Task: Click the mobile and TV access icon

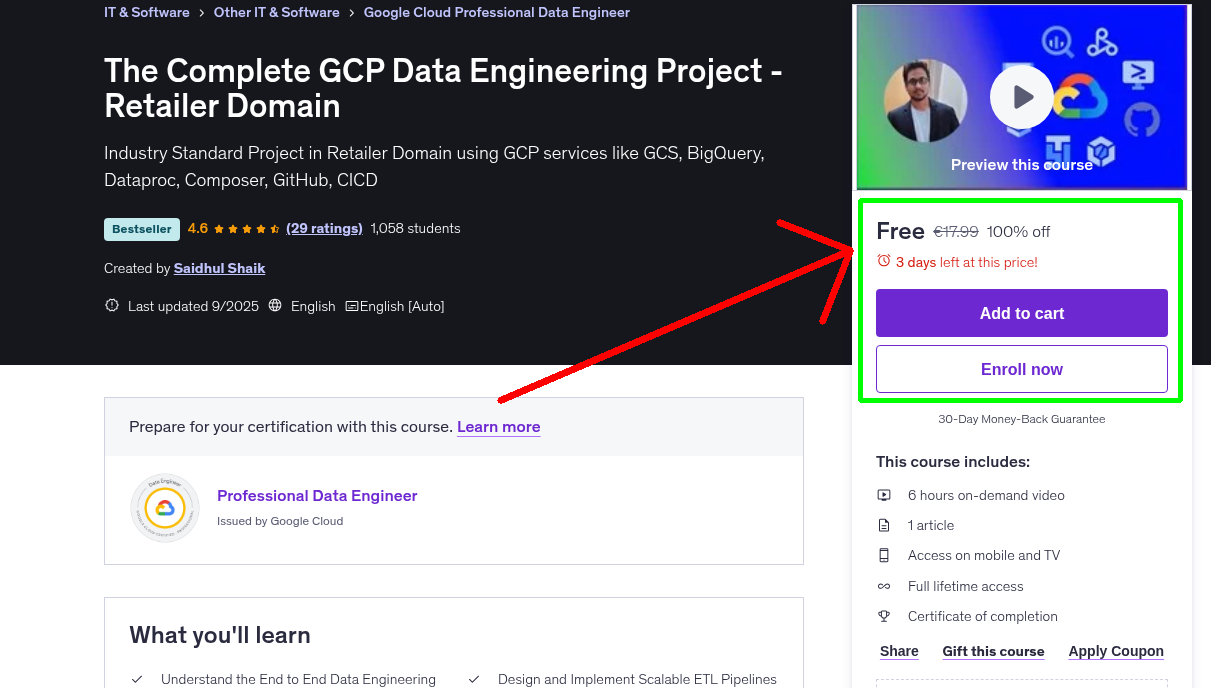Action: (884, 554)
